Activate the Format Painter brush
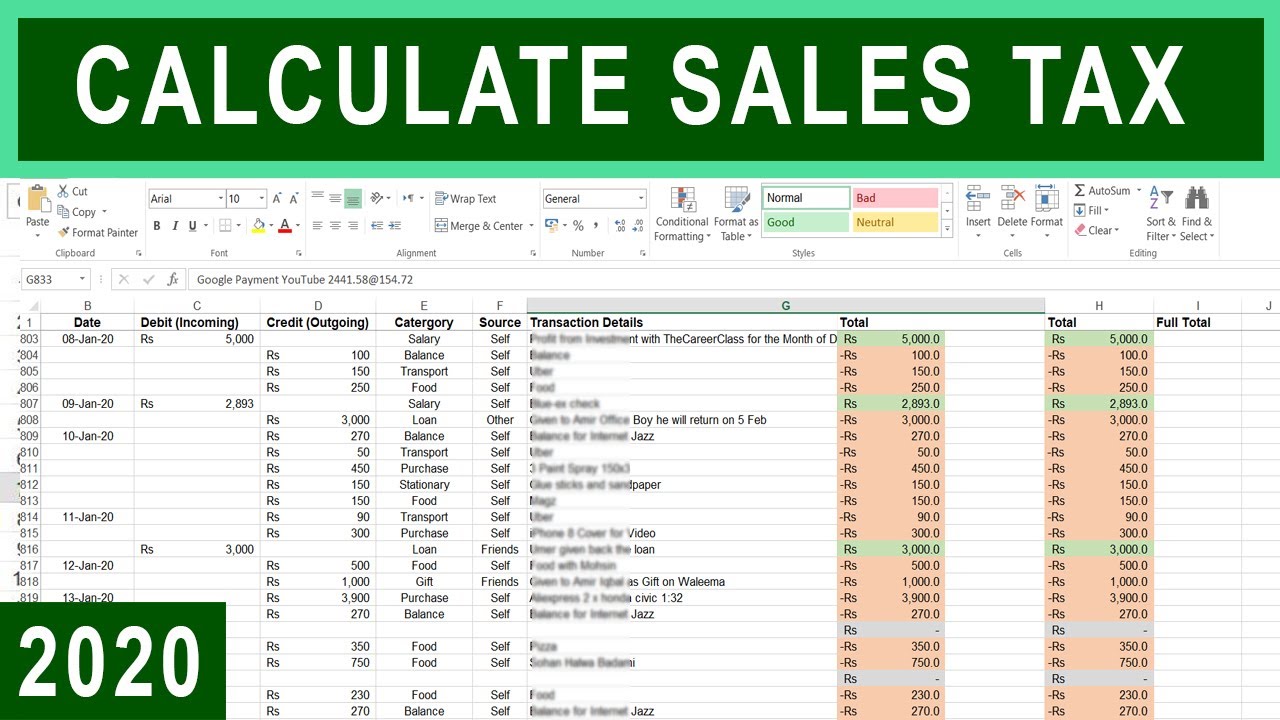 pyautogui.click(x=63, y=232)
